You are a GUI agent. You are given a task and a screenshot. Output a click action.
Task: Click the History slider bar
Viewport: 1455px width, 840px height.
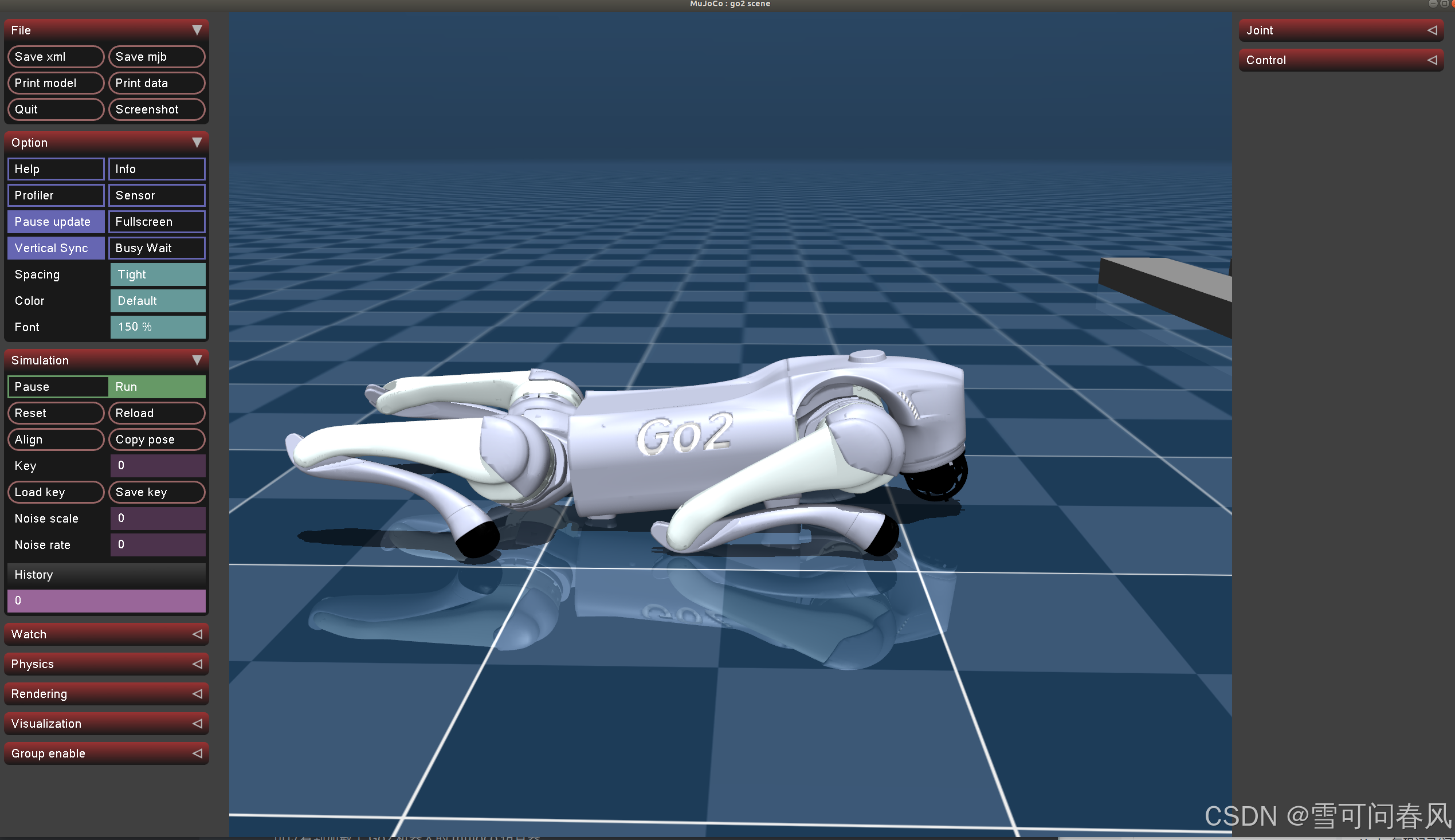tap(106, 600)
